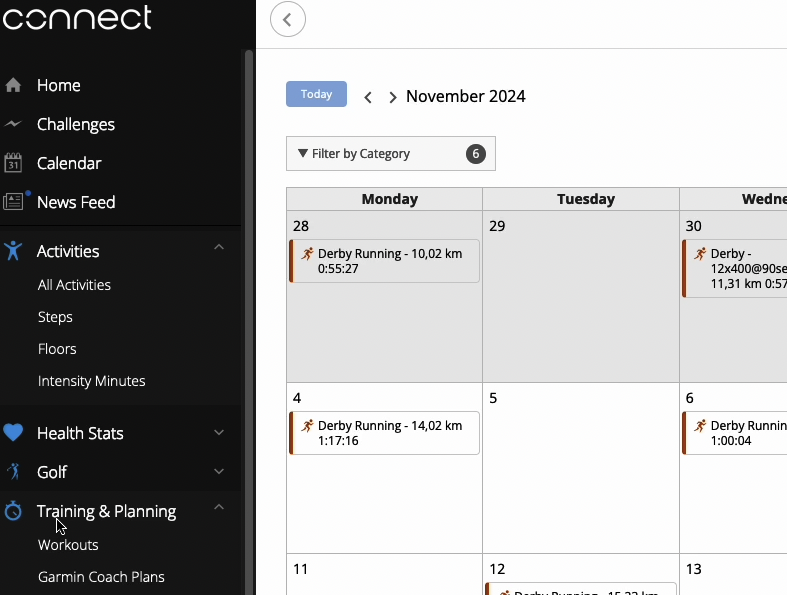The image size is (787, 595).
Task: Click the Activities person icon
Action: 13,251
